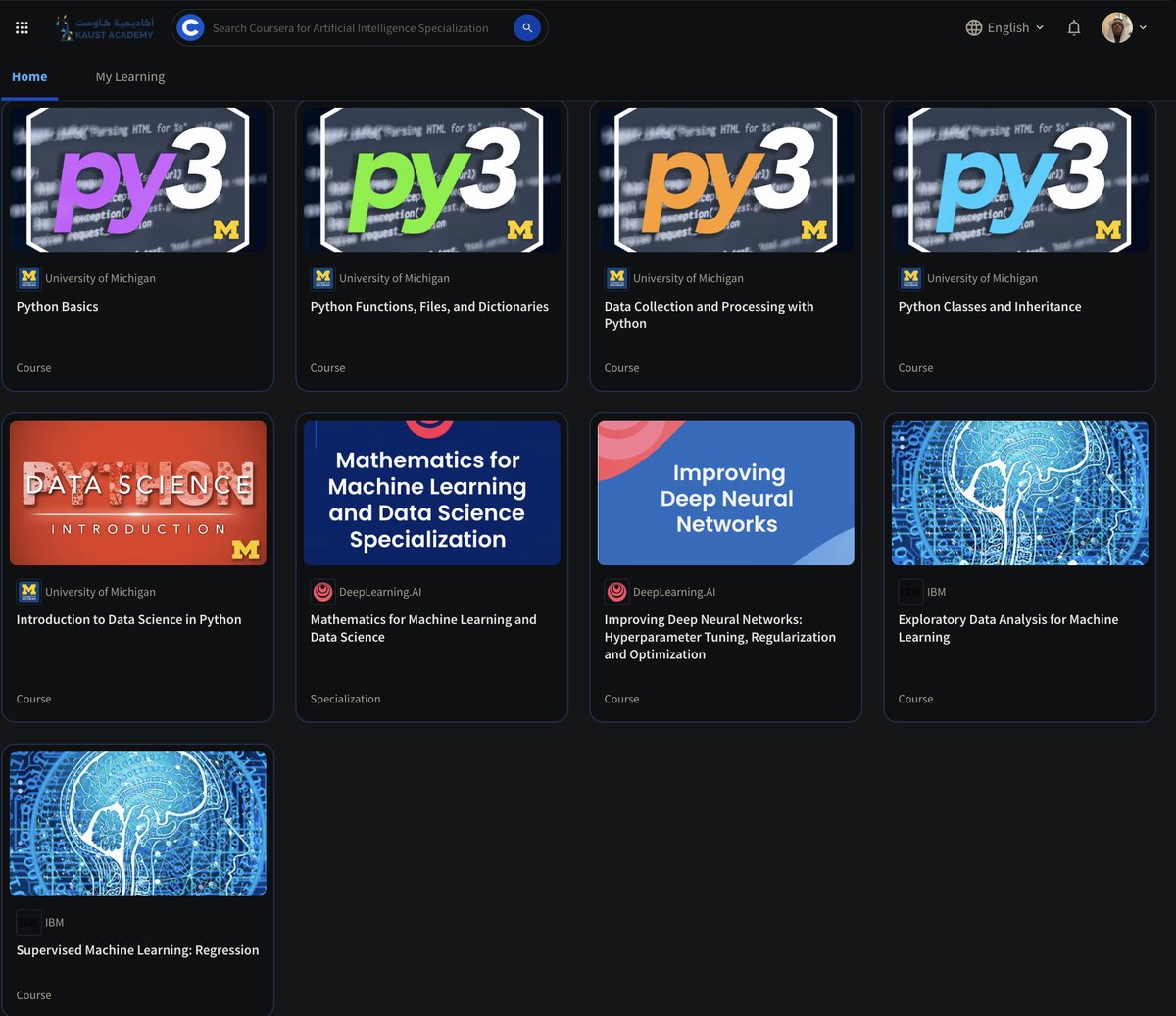Open the Python Basics thumbnail
Image resolution: width=1176 pixels, height=1016 pixels.
click(x=138, y=180)
